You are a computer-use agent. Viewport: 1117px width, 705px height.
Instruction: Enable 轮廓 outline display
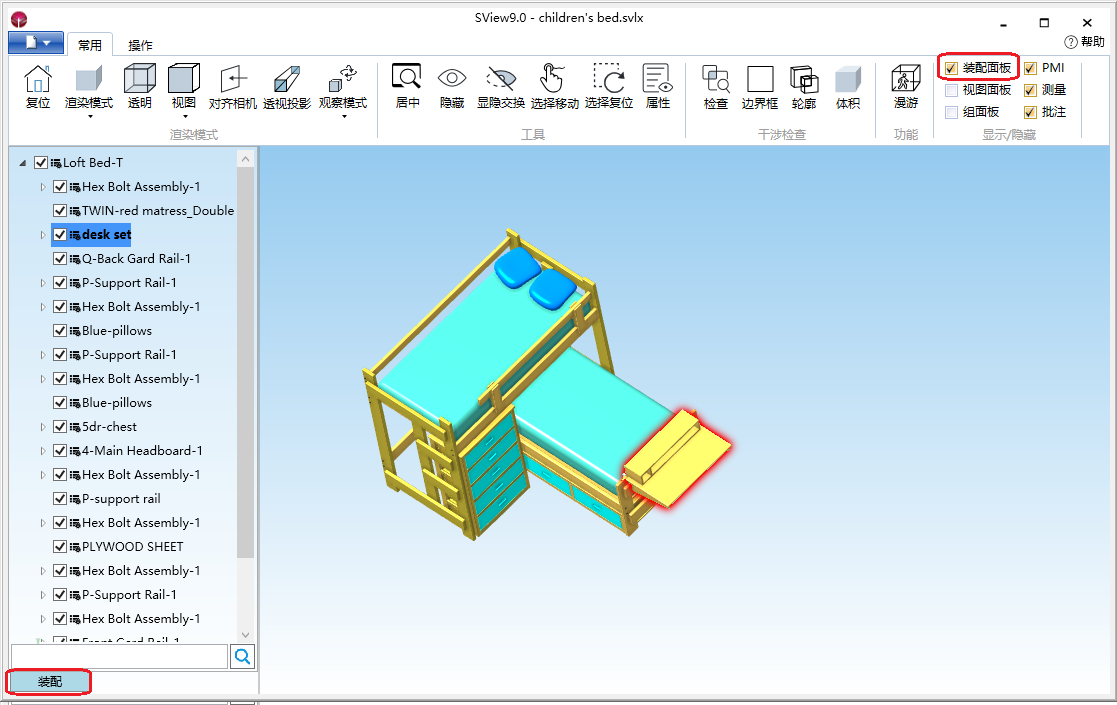point(804,79)
